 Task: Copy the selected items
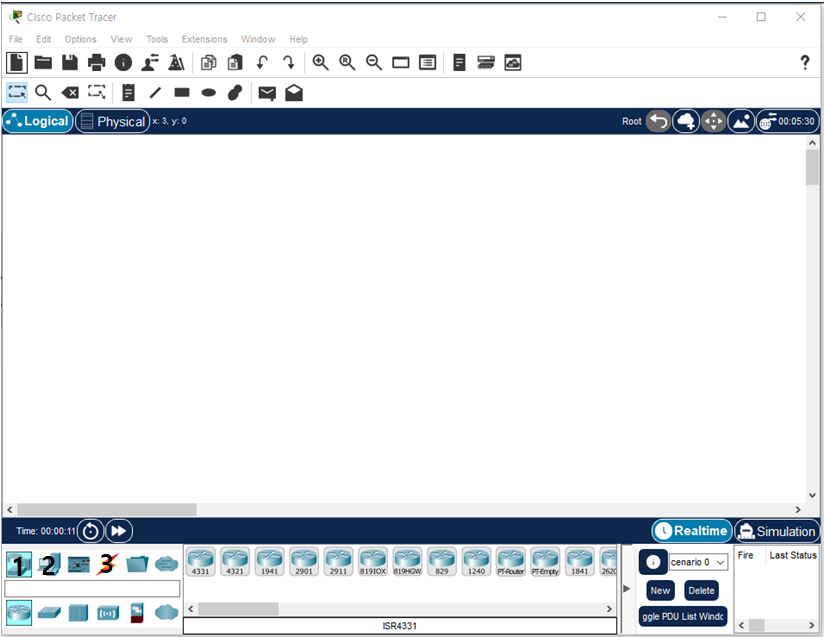(209, 63)
